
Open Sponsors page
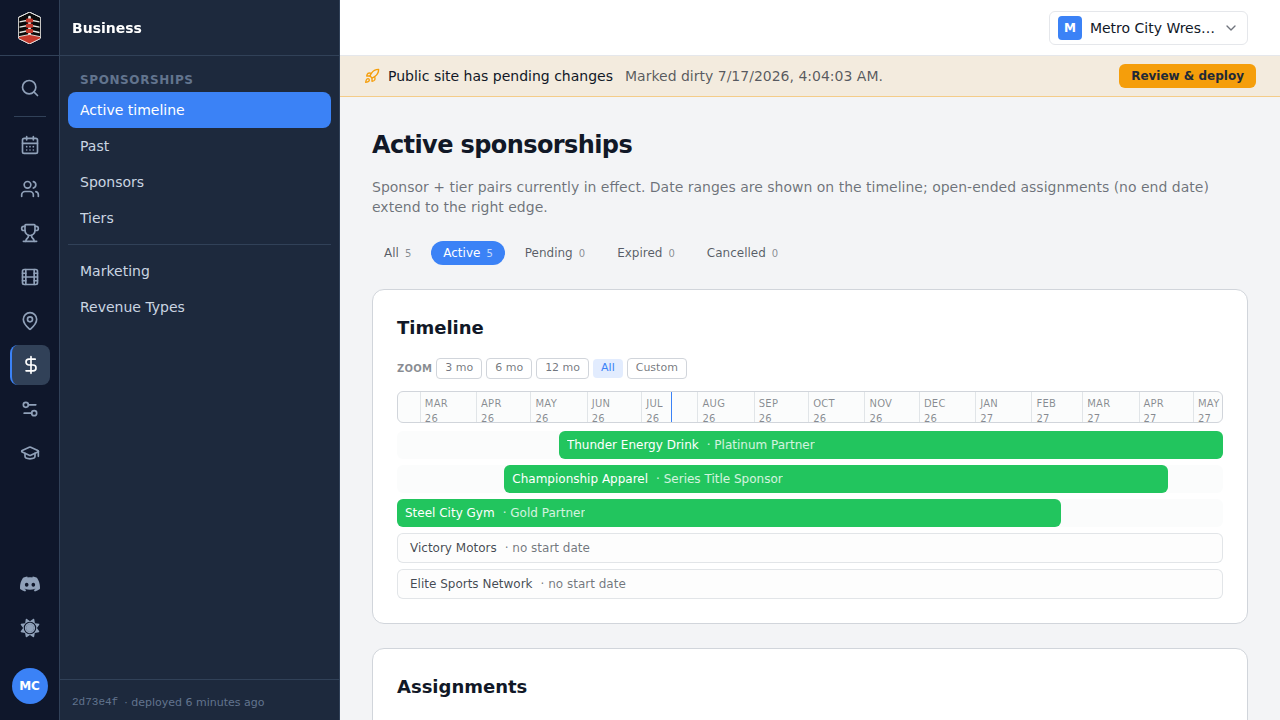tap(199, 182)
